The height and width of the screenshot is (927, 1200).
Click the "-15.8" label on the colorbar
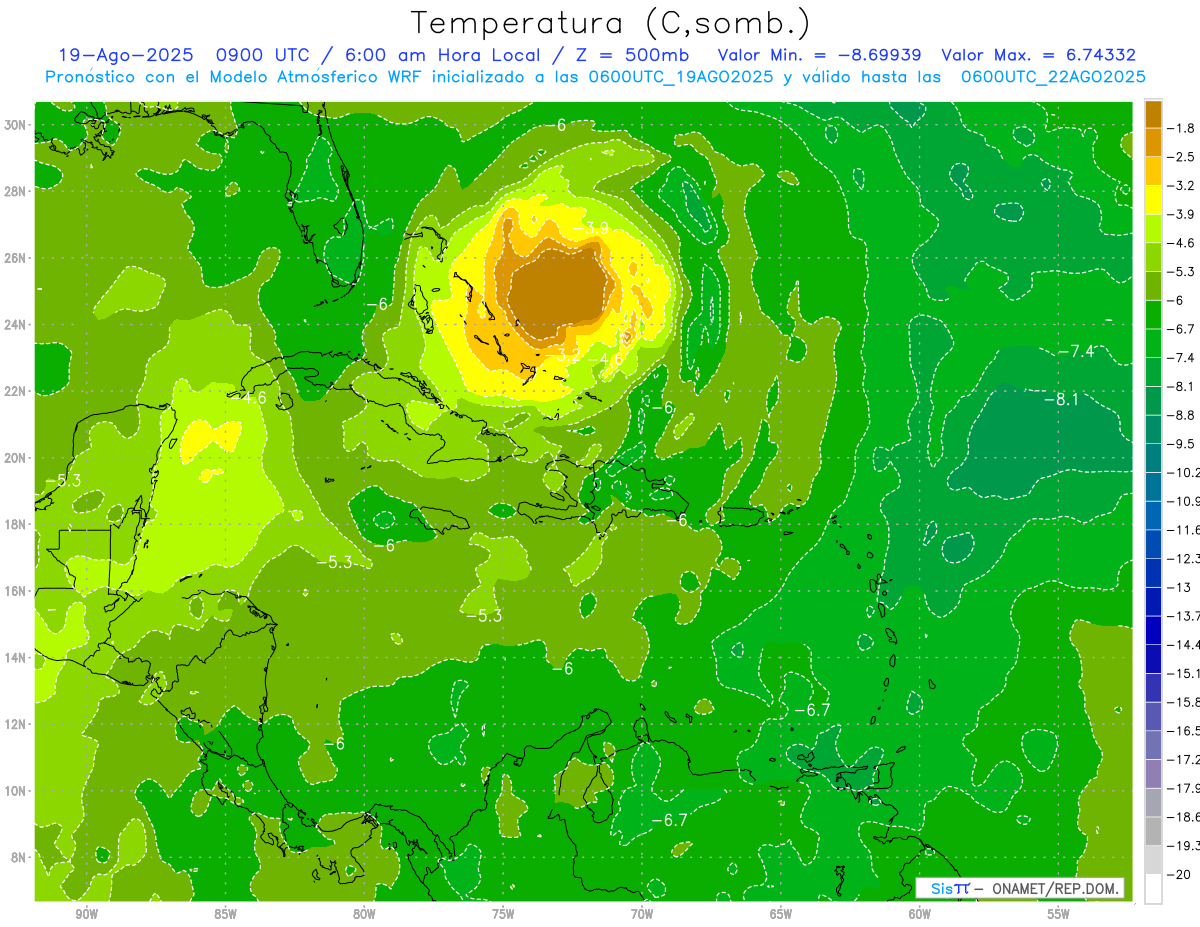[x=1184, y=702]
